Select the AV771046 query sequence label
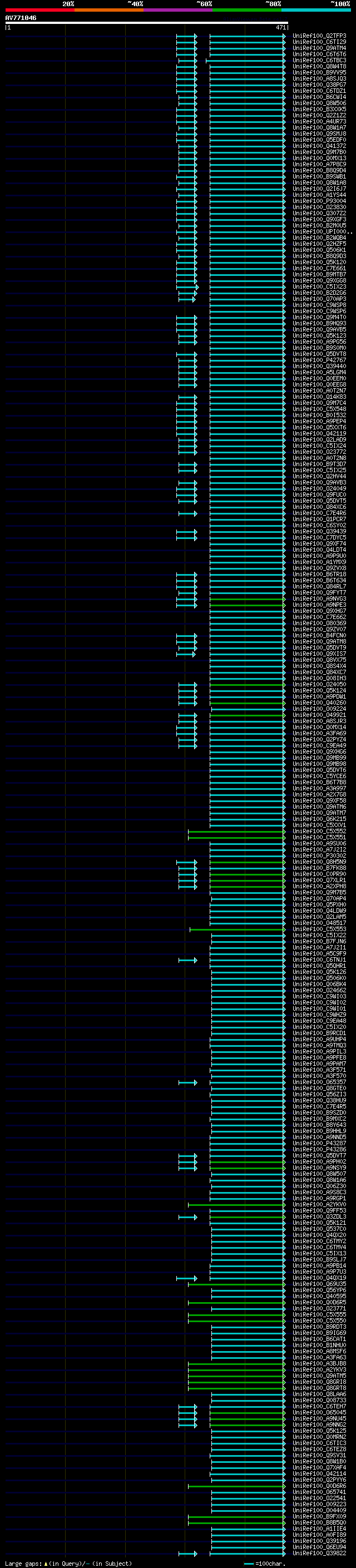This screenshot has height=1568, width=356. tap(21, 18)
